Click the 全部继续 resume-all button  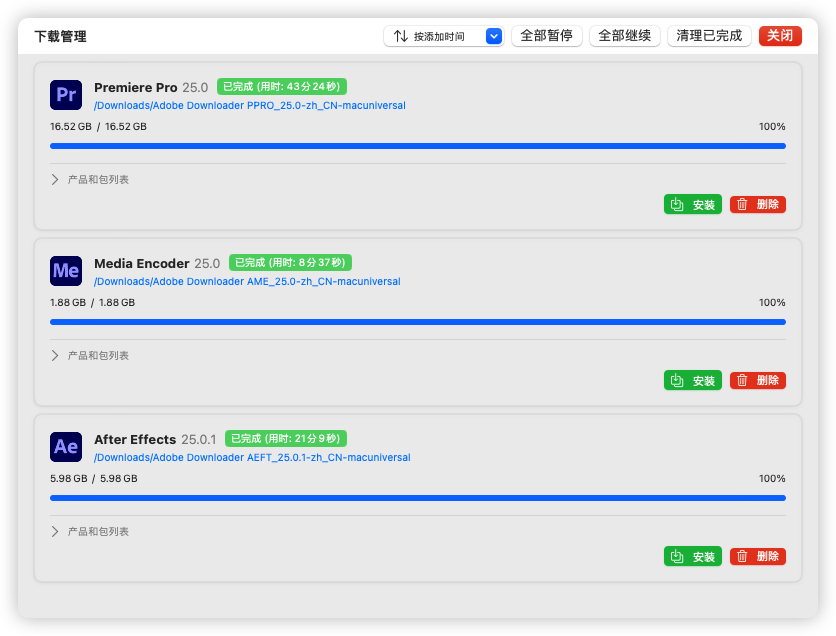[x=624, y=36]
